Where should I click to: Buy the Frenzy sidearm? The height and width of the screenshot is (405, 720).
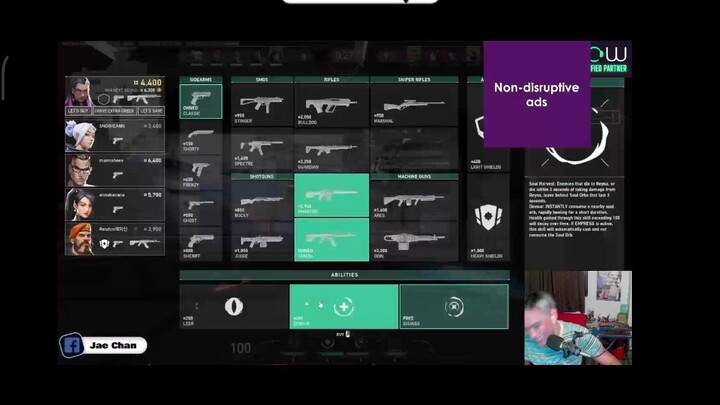(x=201, y=173)
